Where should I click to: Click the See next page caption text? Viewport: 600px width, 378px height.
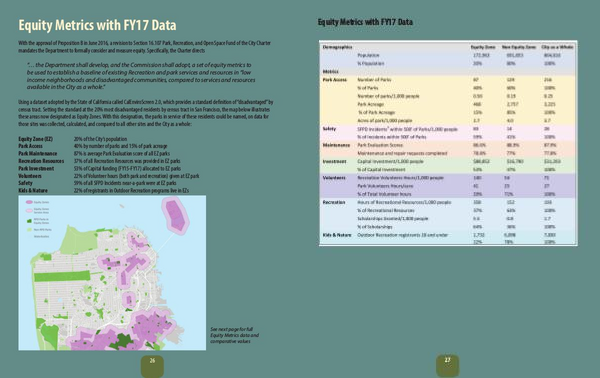click(x=234, y=335)
